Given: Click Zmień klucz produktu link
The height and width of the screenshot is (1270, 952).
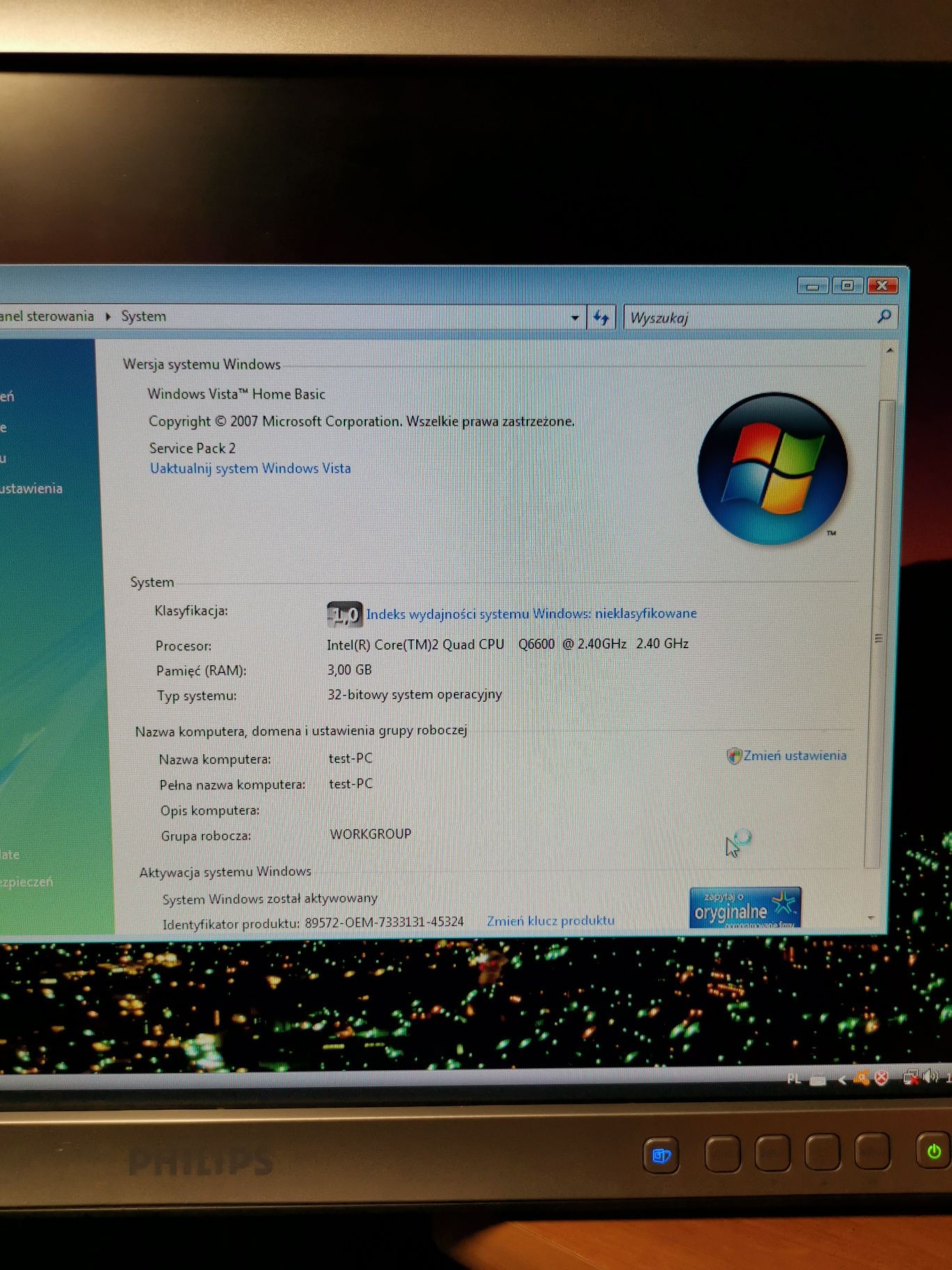Looking at the screenshot, I should (550, 920).
